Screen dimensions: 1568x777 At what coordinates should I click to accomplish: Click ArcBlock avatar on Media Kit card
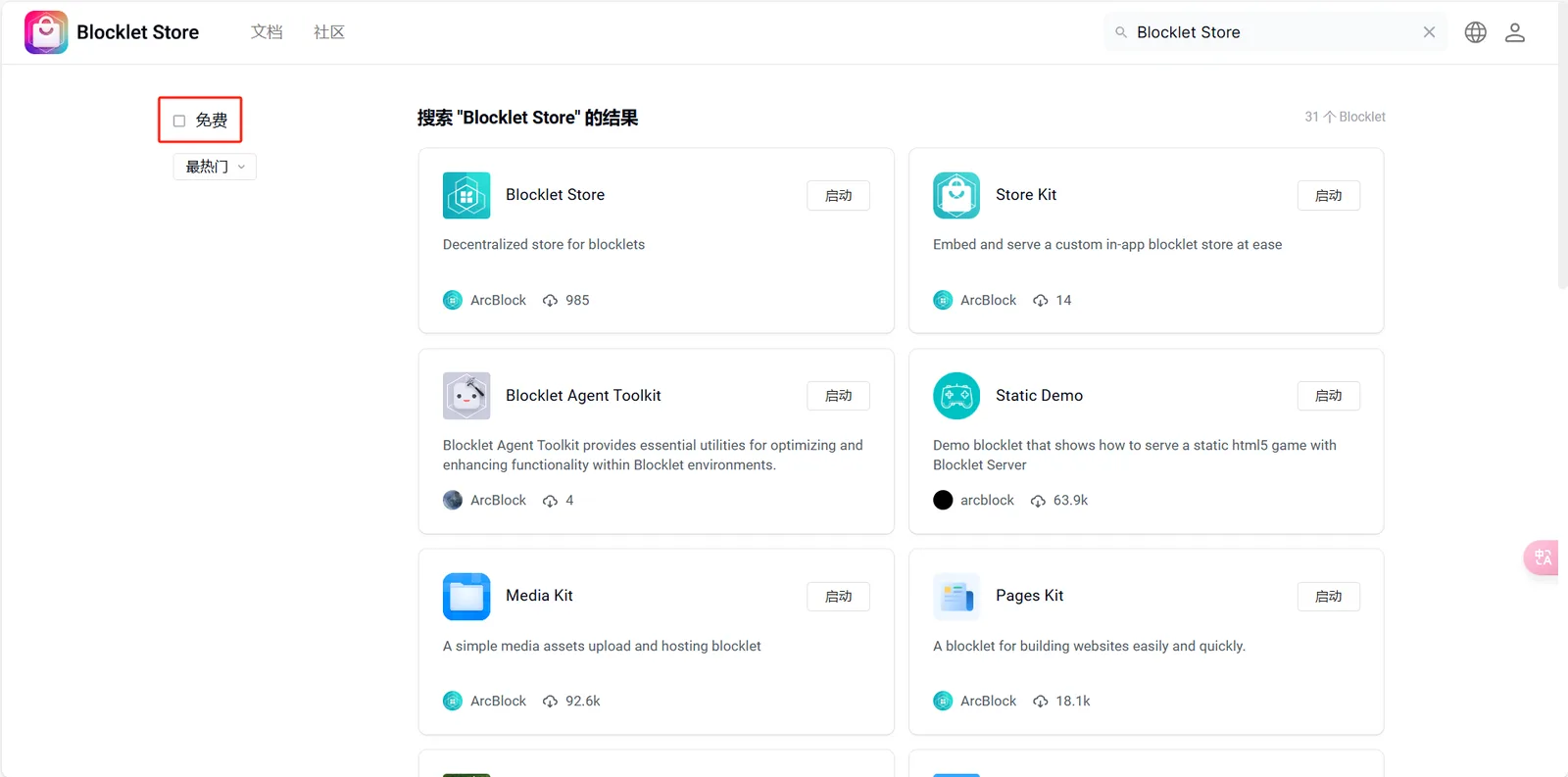453,701
